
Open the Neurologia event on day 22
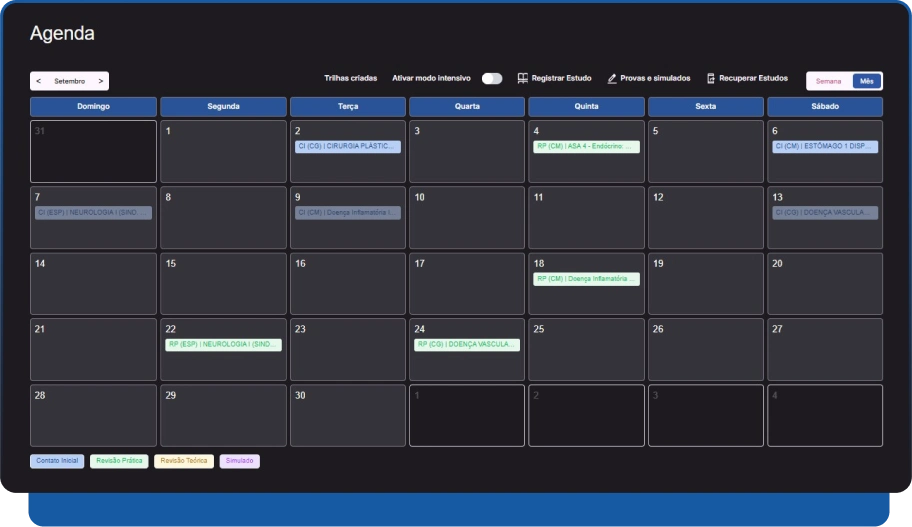click(223, 344)
